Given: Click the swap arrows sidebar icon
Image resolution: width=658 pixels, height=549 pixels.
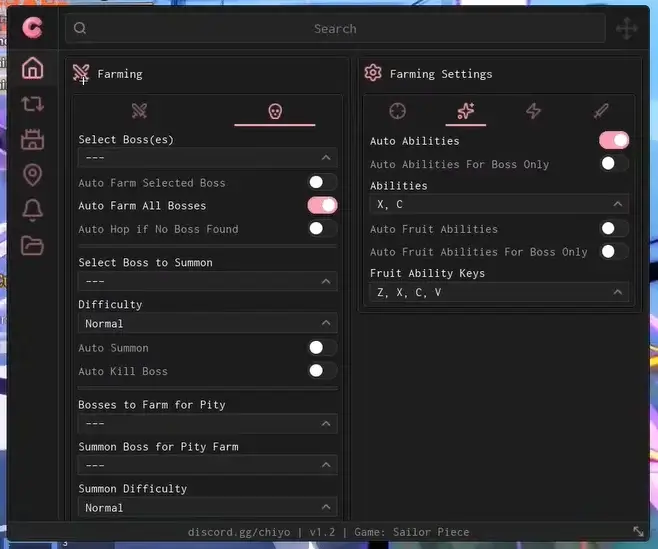Looking at the screenshot, I should coord(32,103).
